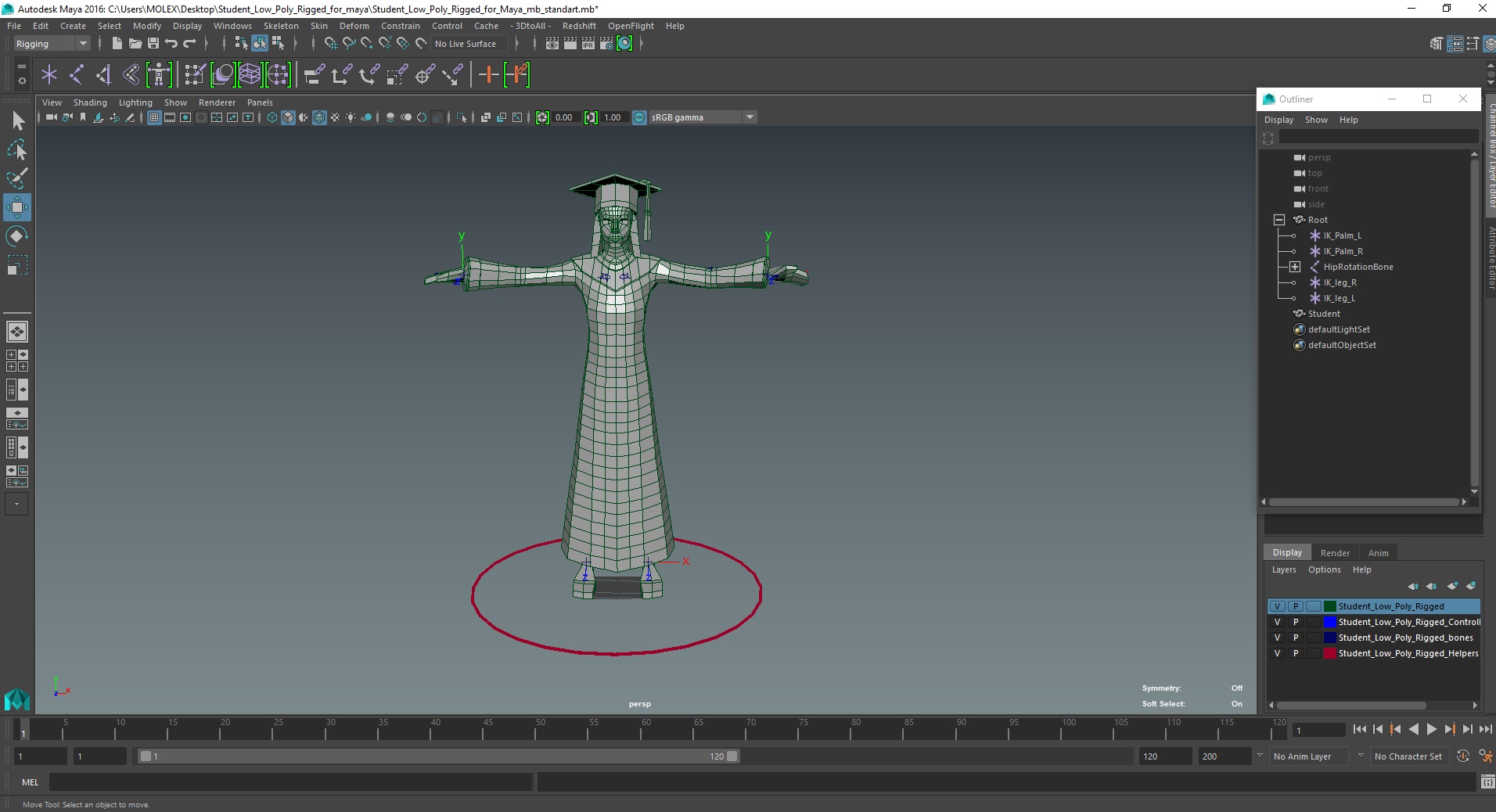Click the Play Forwards button
Image resolution: width=1496 pixels, height=812 pixels.
click(1431, 729)
